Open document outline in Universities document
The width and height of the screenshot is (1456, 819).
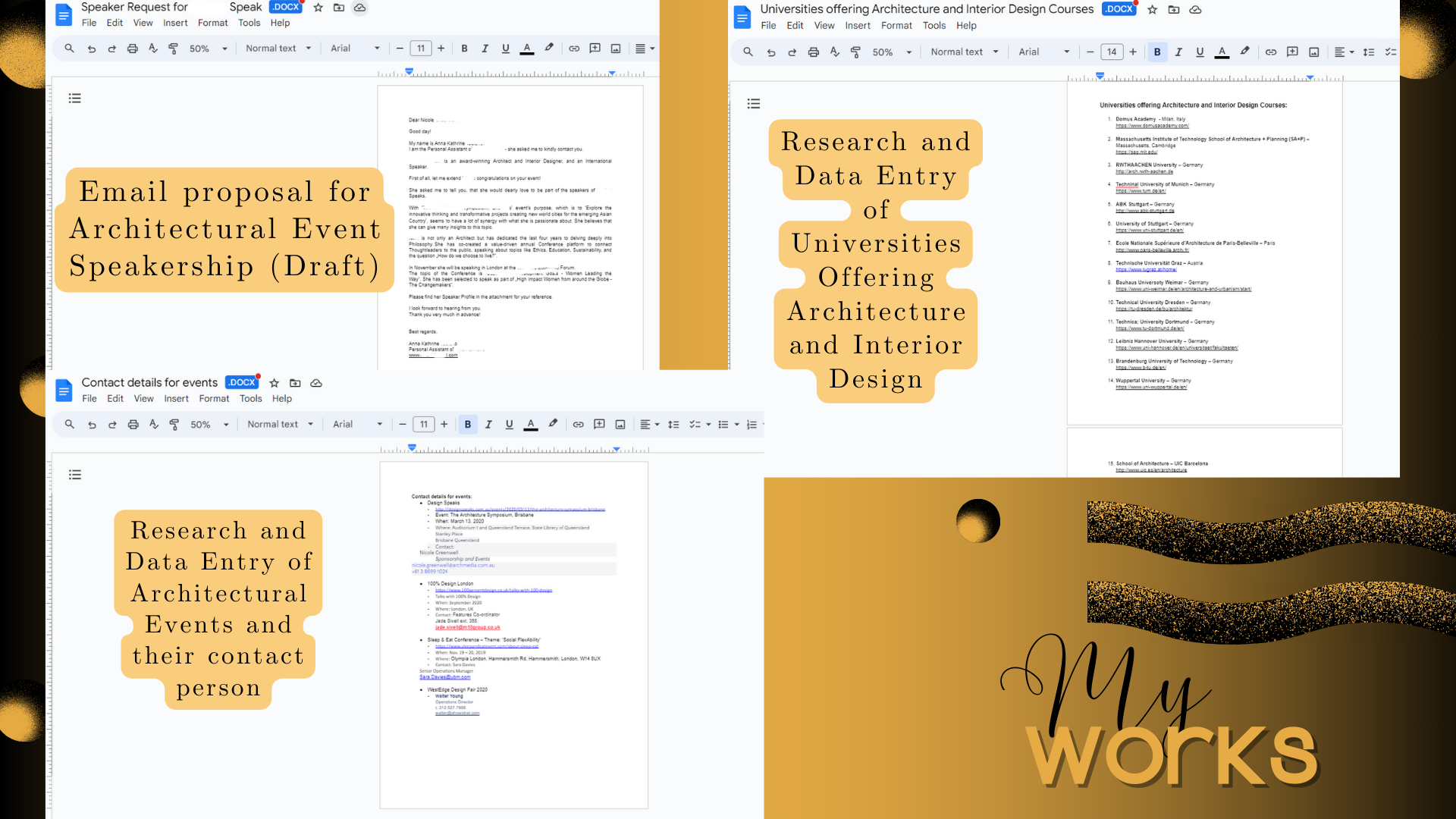pos(753,104)
